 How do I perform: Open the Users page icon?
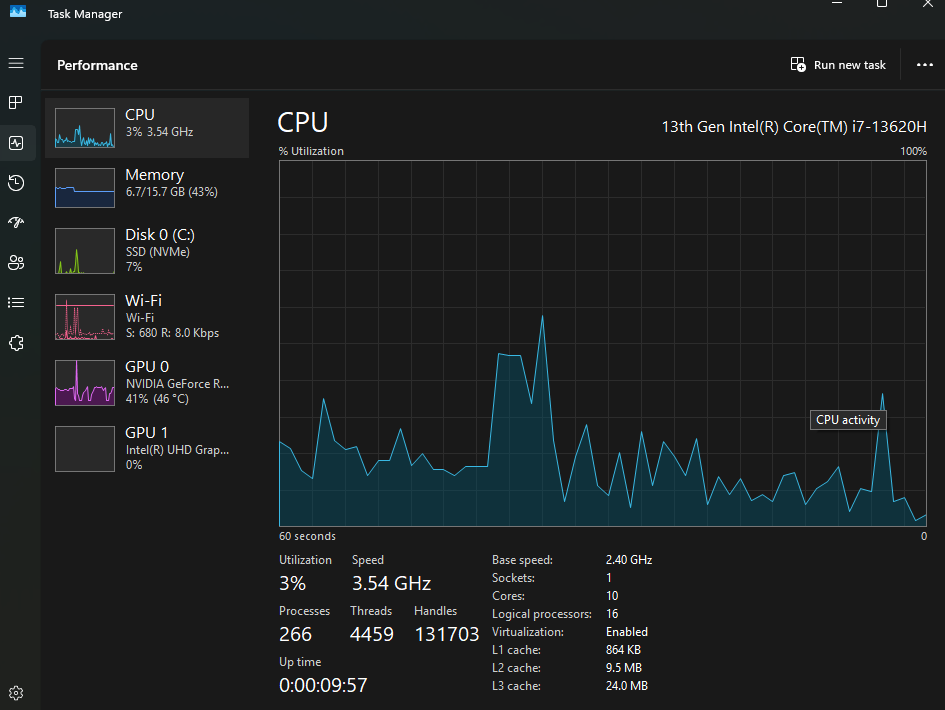pyautogui.click(x=16, y=263)
